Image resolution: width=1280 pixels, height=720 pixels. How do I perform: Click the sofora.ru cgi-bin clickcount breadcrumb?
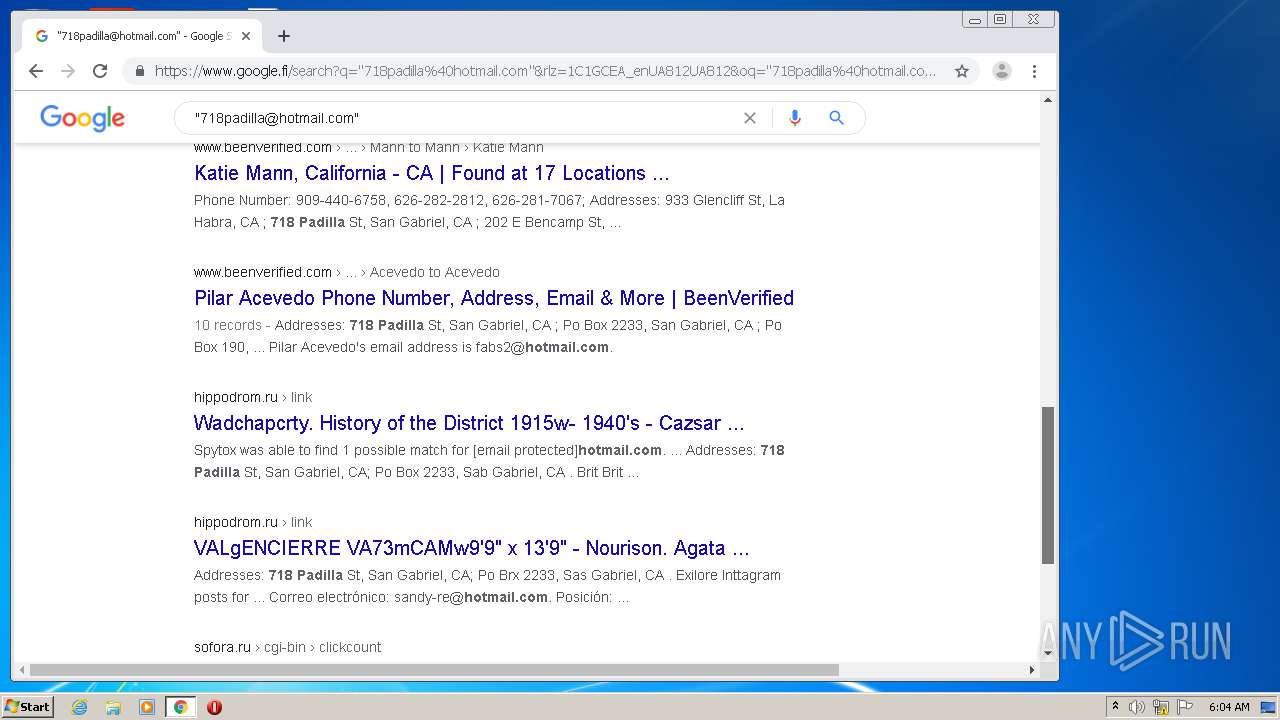288,647
